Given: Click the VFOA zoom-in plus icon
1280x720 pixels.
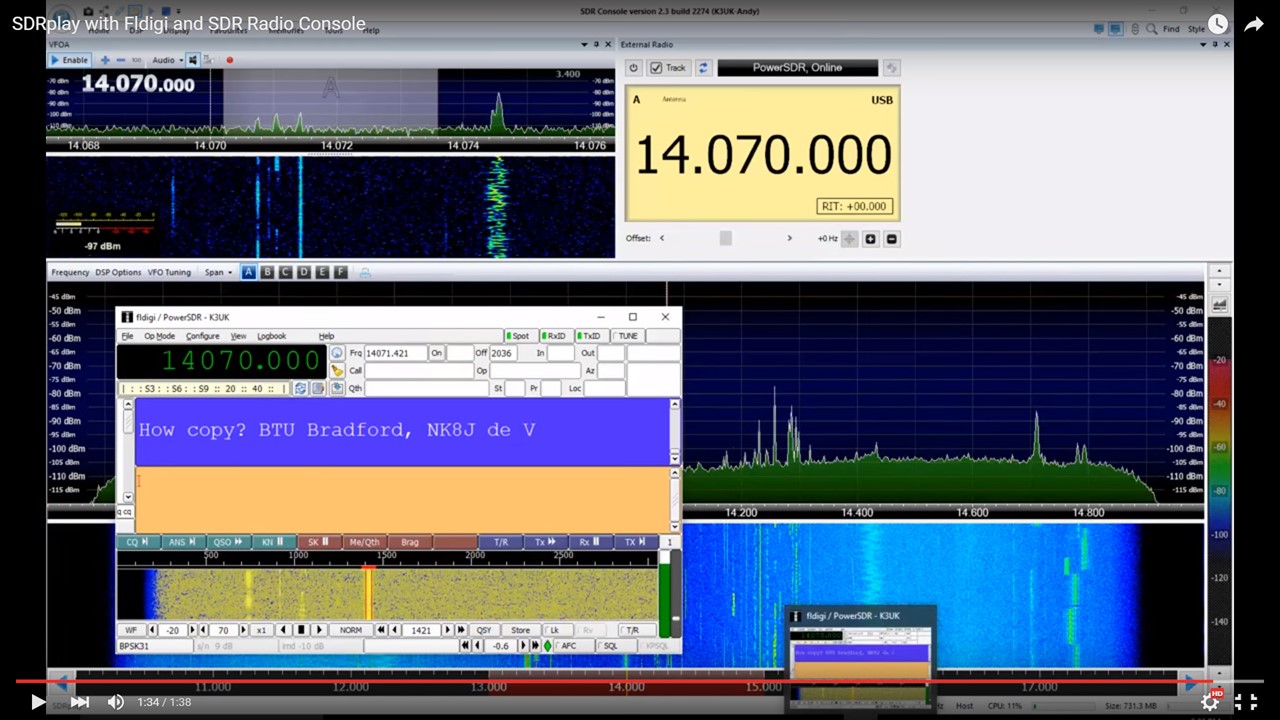Looking at the screenshot, I should coord(105,60).
